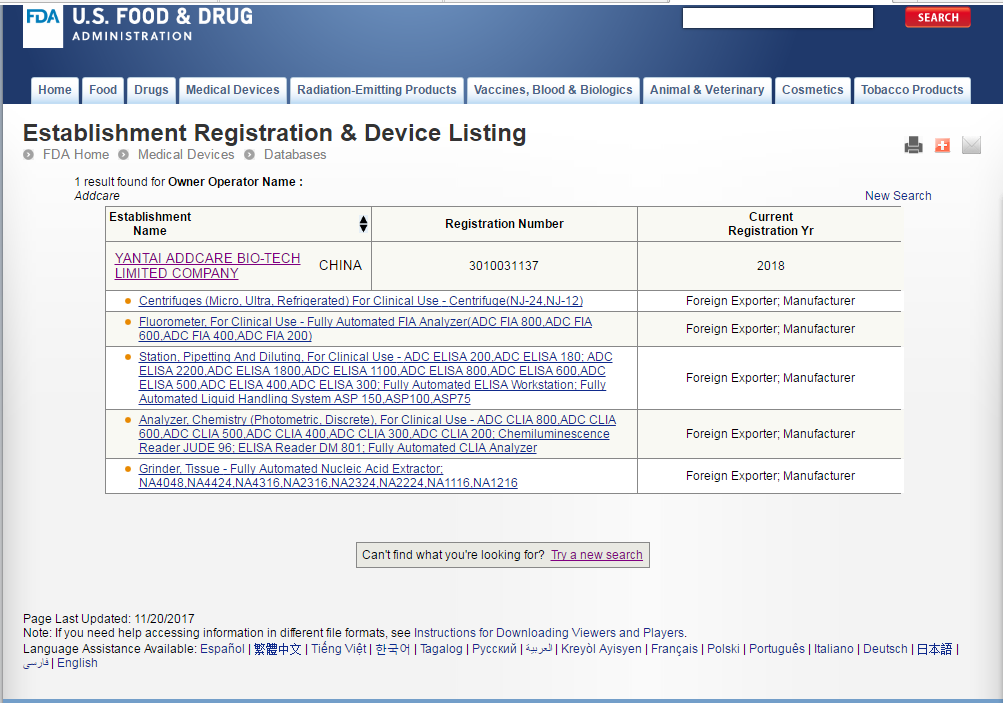Go to Medical Devices breadcrumb link
The image size is (1003, 703).
pos(186,155)
